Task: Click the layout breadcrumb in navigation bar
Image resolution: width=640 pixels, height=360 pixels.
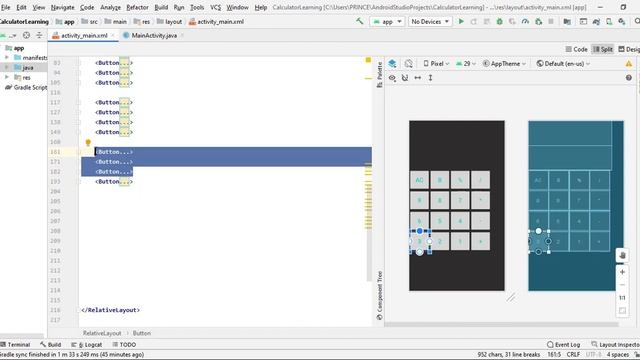Action: coord(169,22)
